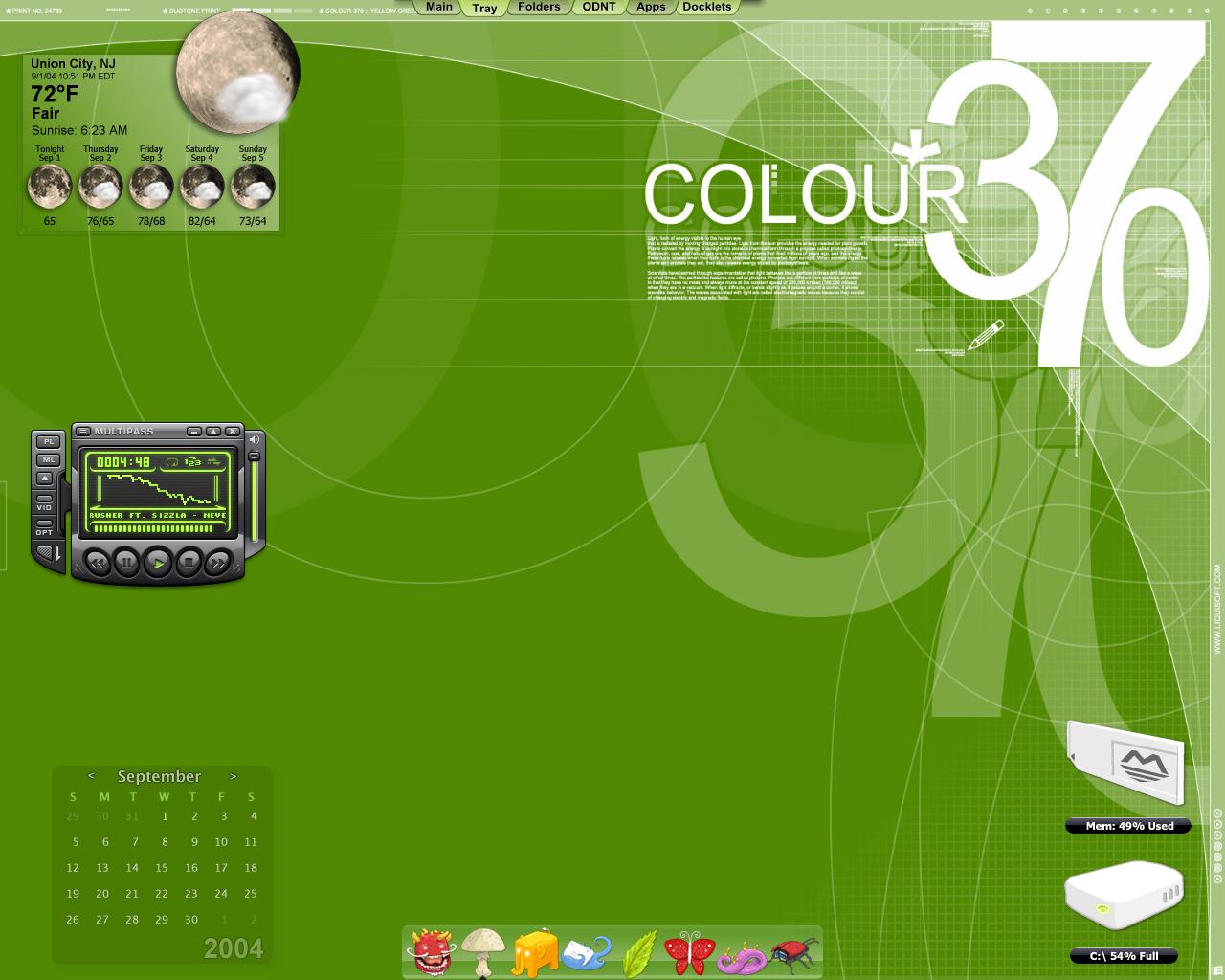Click the Sunrise: 6:23 AM text
The height and width of the screenshot is (980, 1225).
tap(79, 130)
